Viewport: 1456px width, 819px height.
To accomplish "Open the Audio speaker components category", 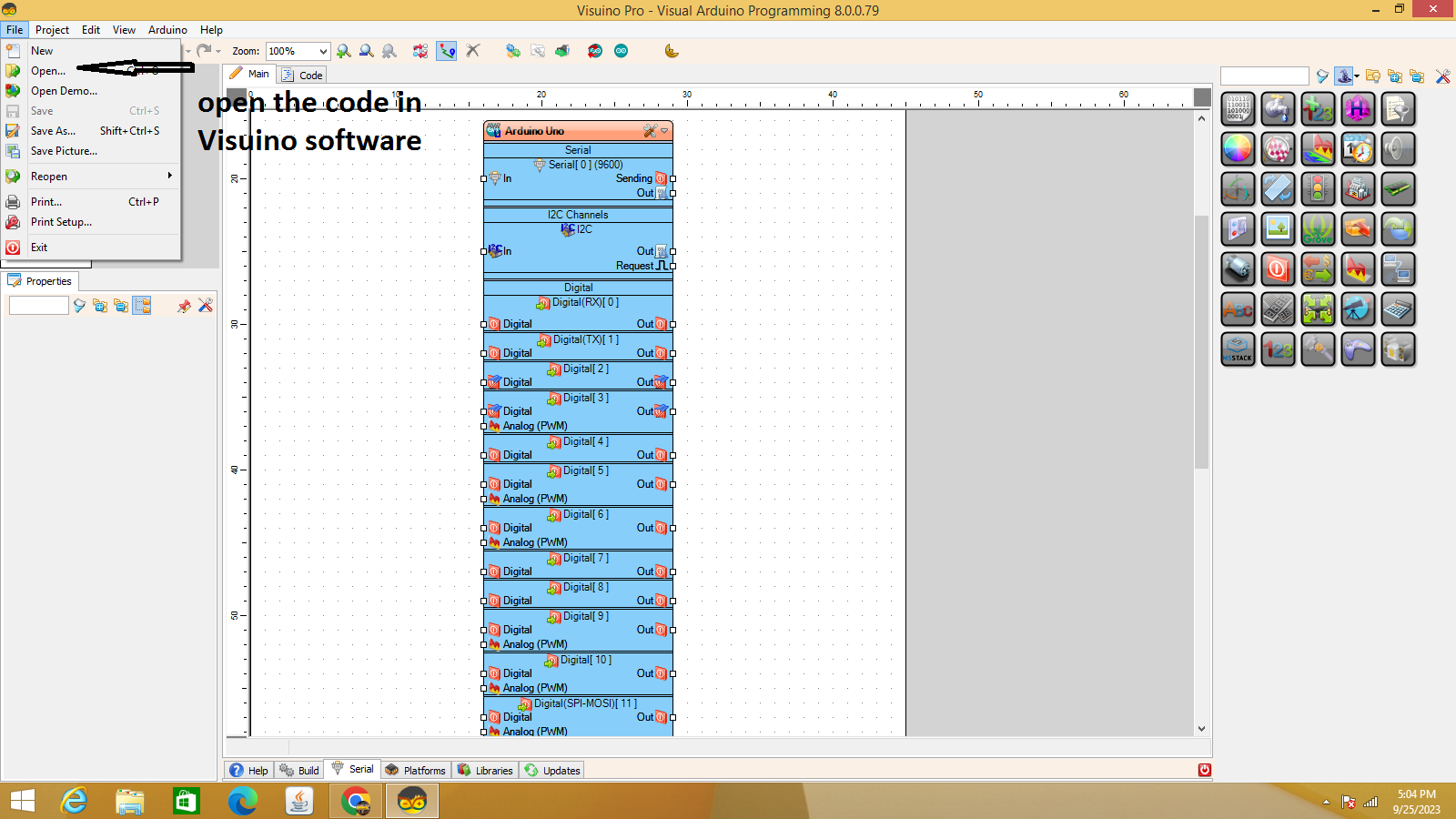I will (x=1397, y=149).
